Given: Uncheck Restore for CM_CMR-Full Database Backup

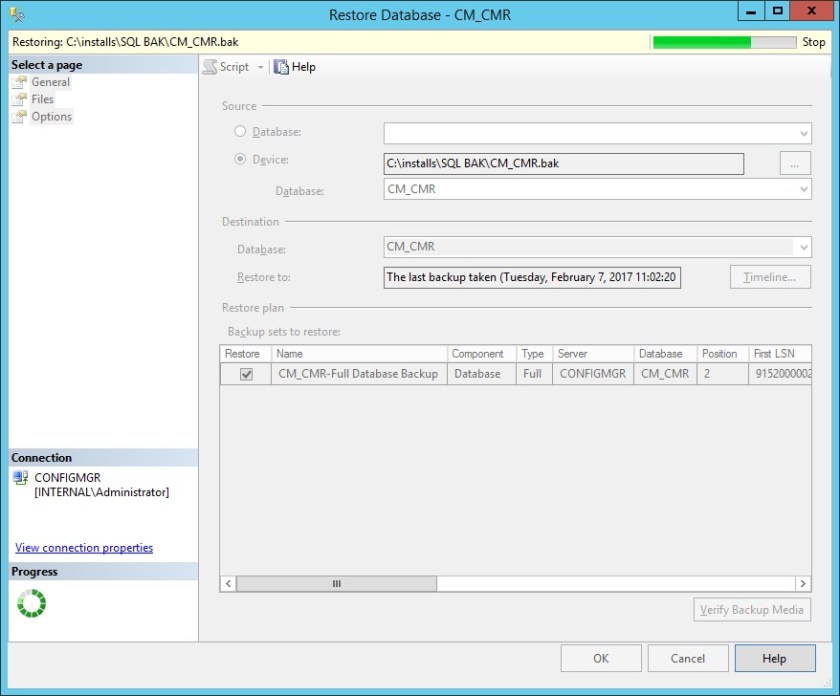Looking at the screenshot, I should [246, 374].
